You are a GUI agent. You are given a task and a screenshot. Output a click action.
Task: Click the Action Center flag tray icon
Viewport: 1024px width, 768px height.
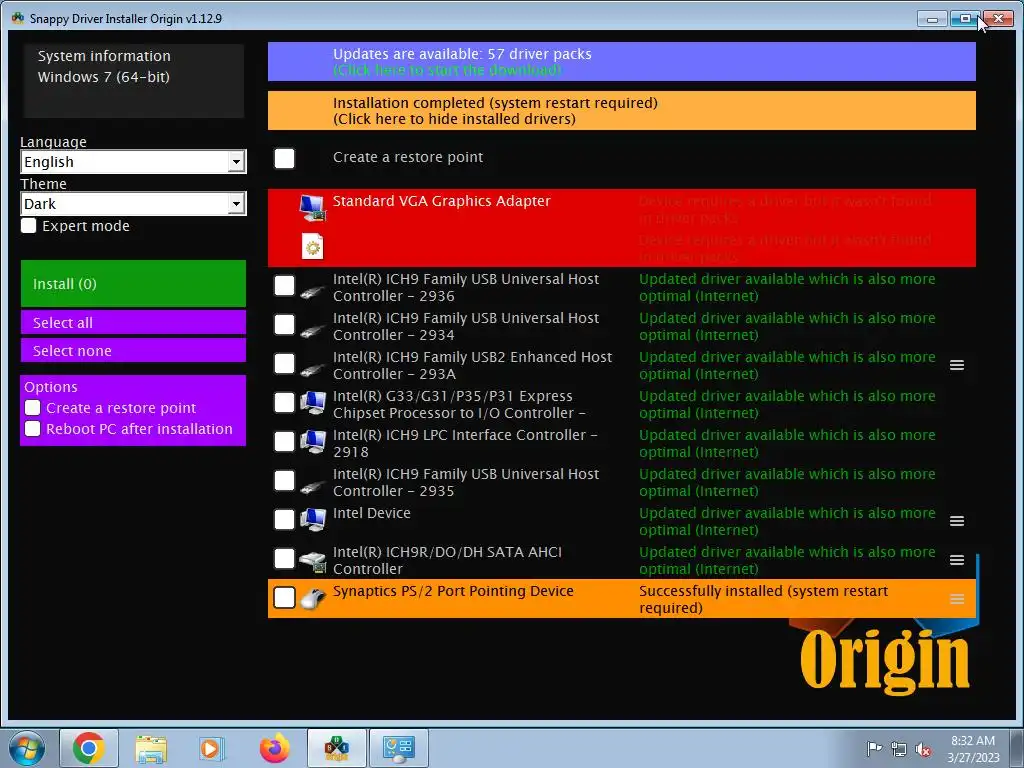point(874,748)
